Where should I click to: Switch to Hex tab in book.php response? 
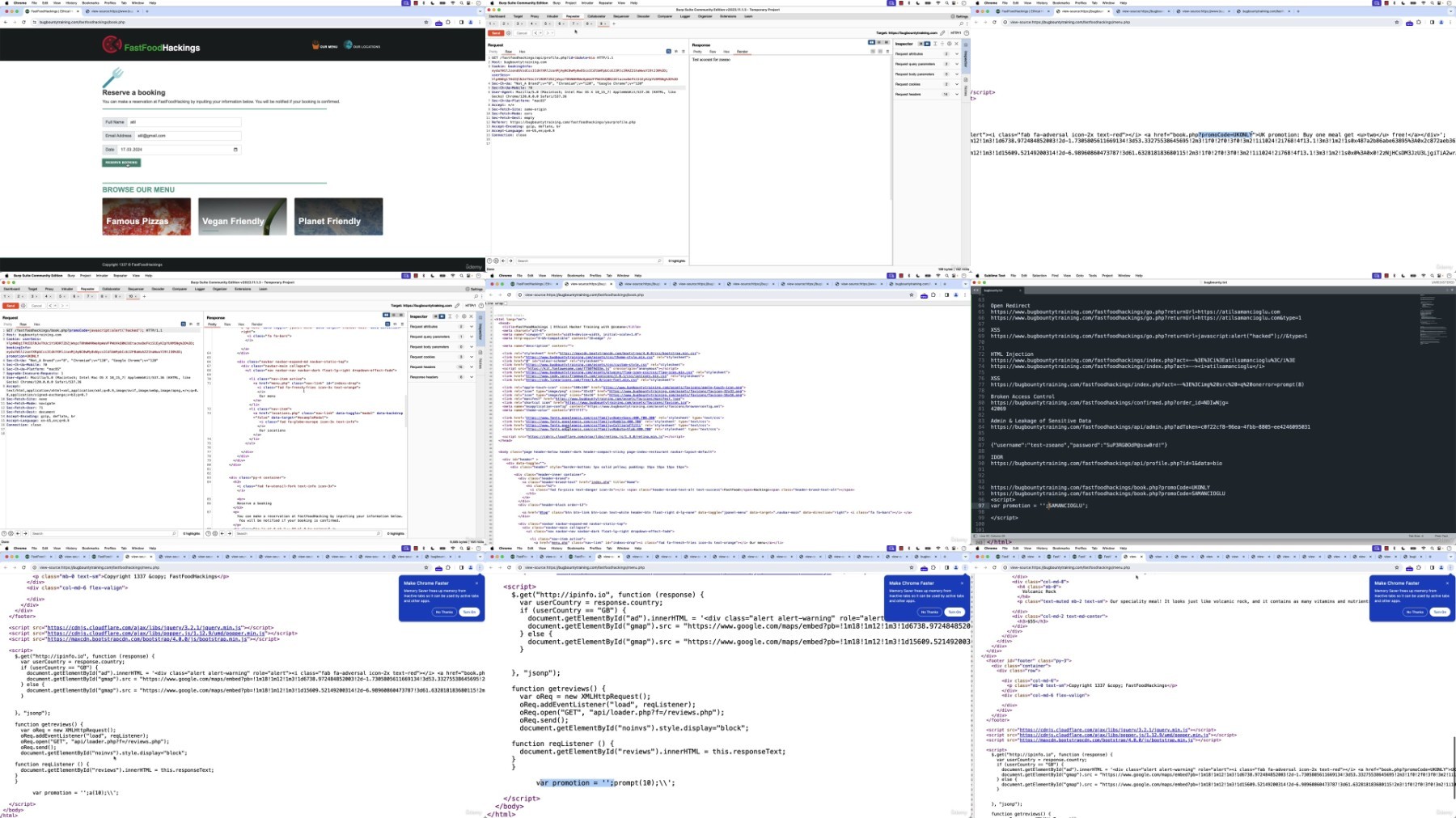[x=241, y=324]
